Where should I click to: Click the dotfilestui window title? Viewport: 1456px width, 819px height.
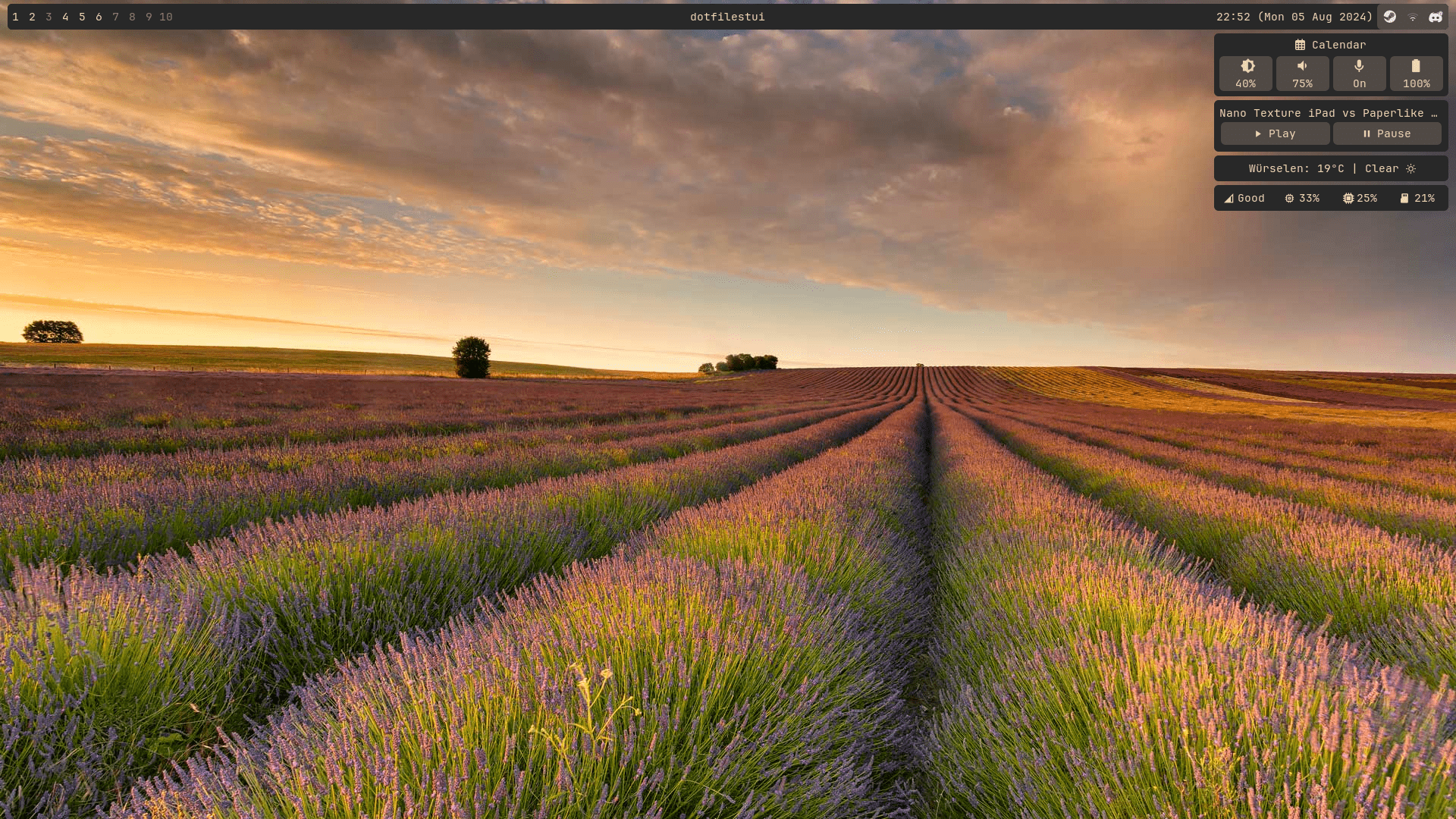(x=727, y=17)
